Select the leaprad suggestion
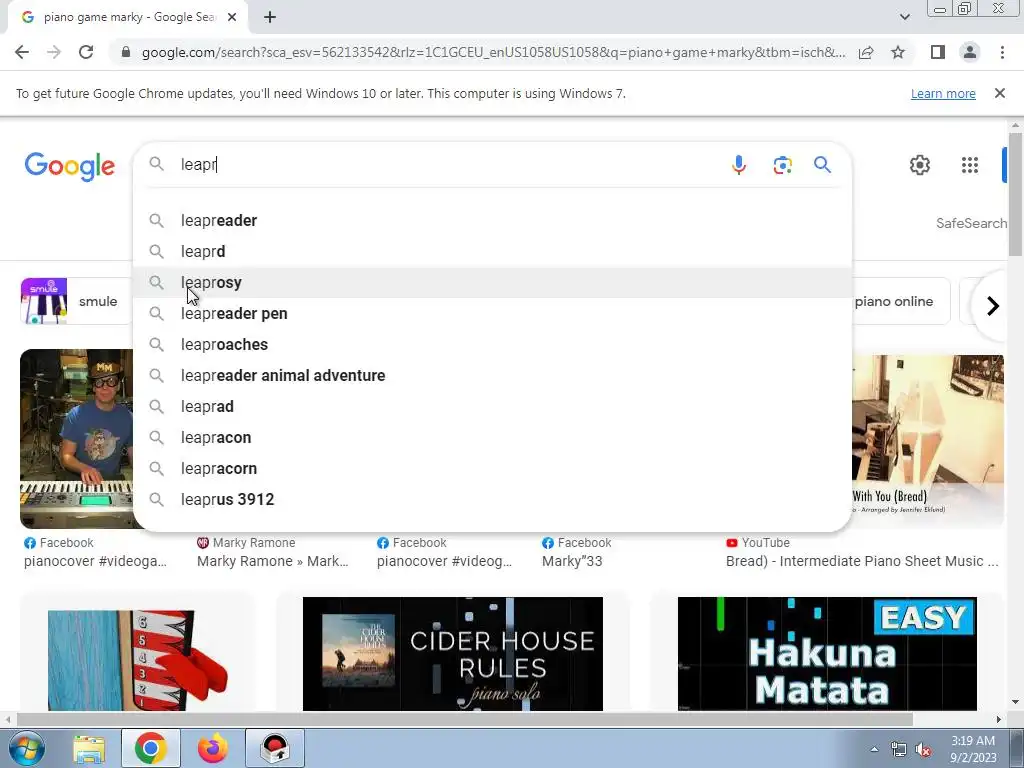Image resolution: width=1024 pixels, height=768 pixels. (x=492, y=407)
